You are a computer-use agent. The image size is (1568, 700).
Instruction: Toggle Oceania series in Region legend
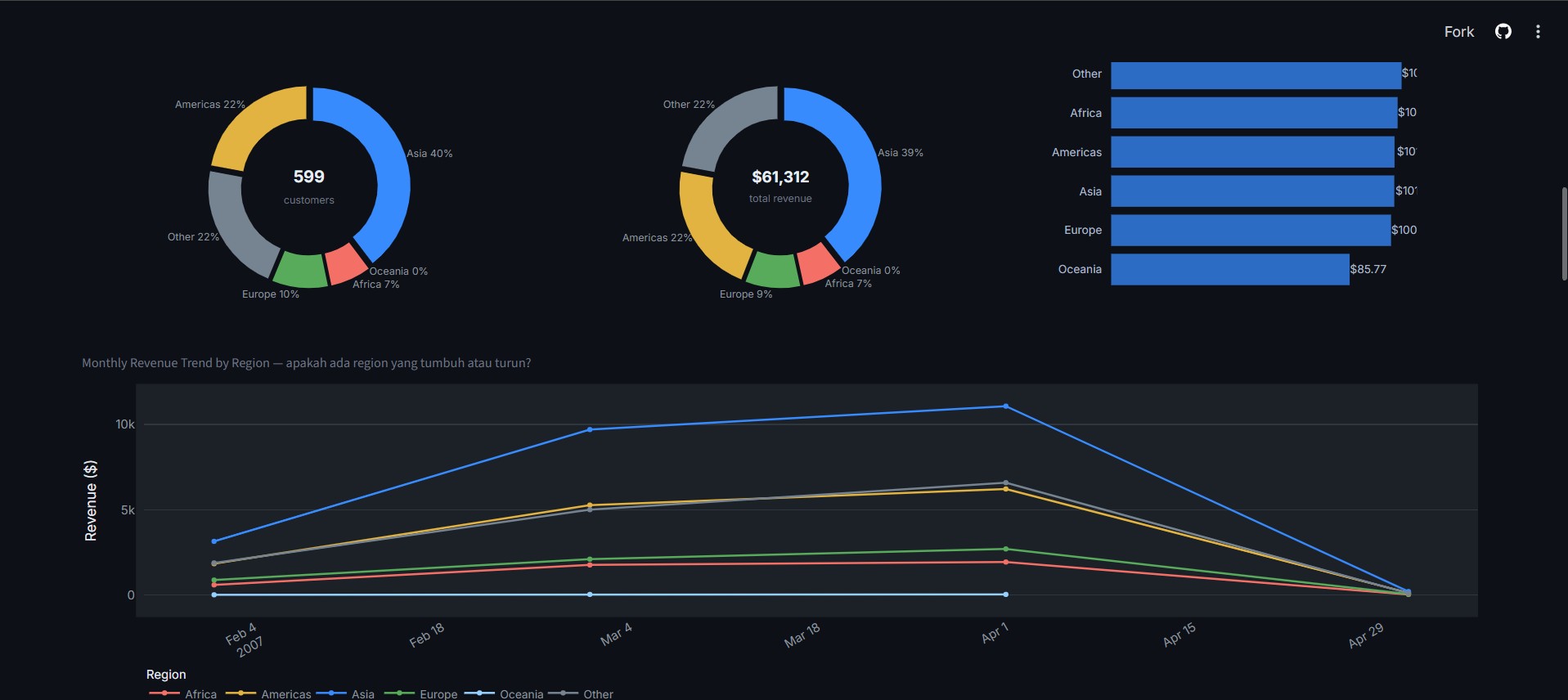[x=504, y=693]
